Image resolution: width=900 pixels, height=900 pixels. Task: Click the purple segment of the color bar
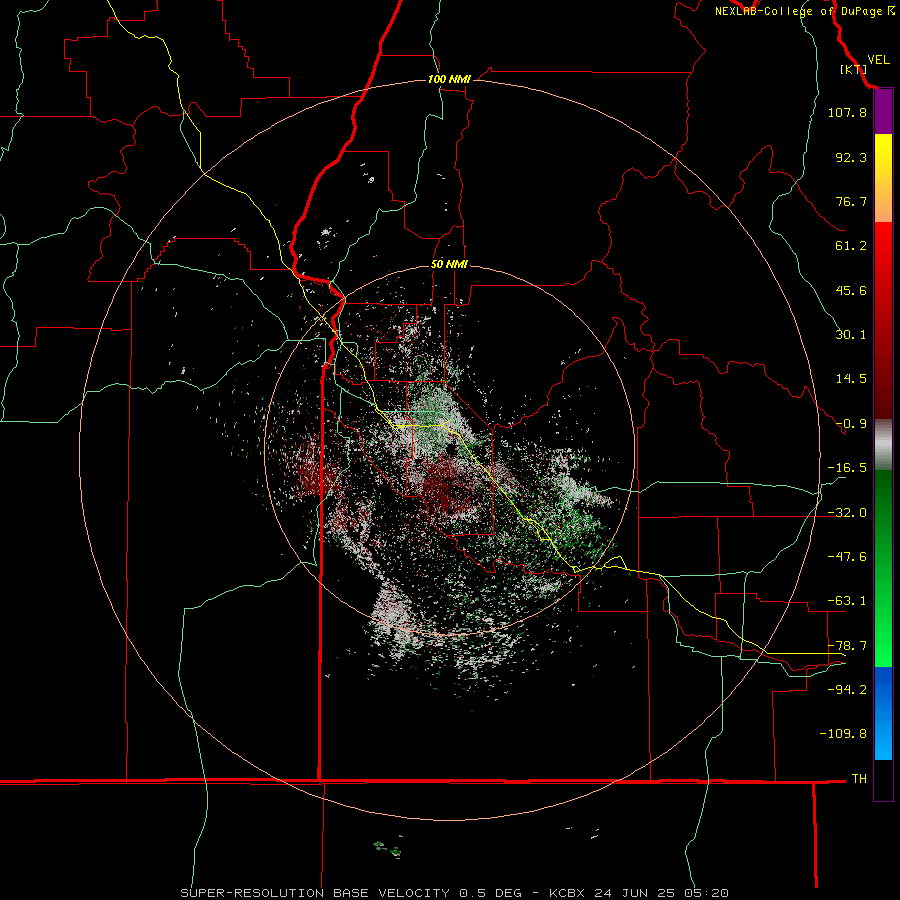[883, 112]
